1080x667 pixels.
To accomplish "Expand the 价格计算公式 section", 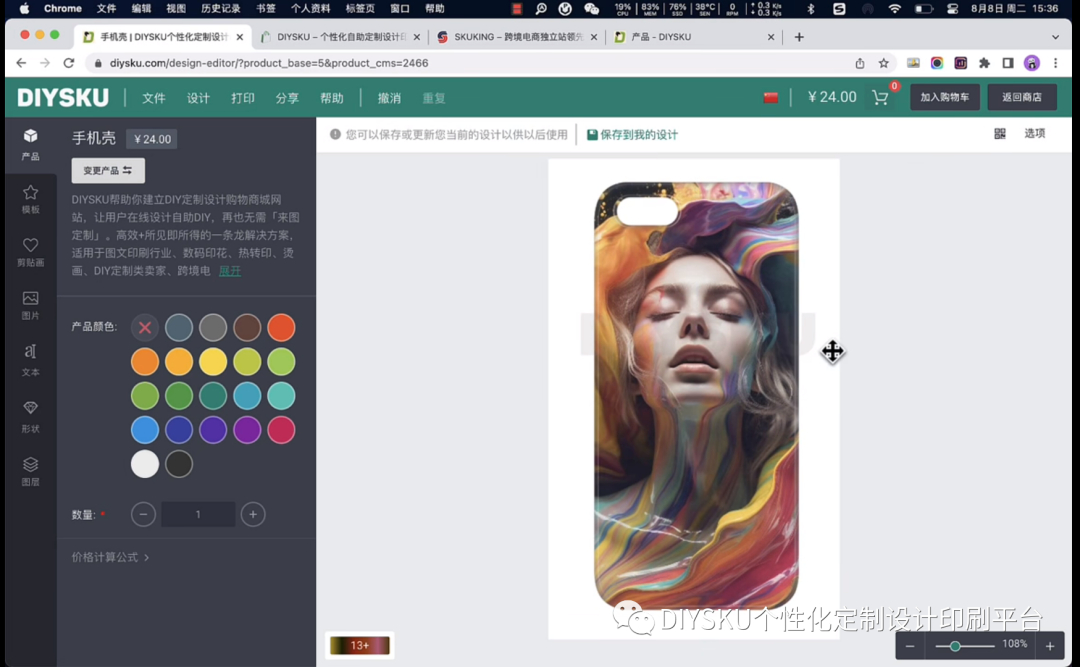I will pos(110,557).
